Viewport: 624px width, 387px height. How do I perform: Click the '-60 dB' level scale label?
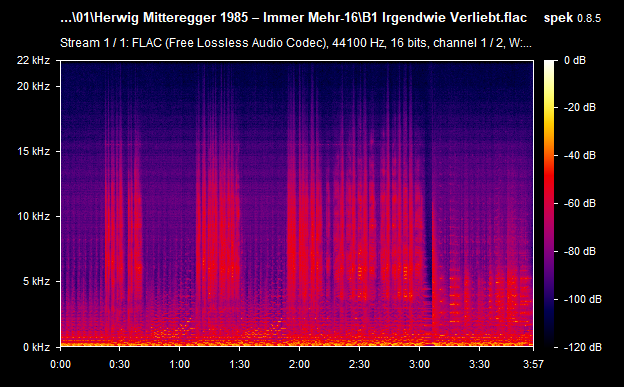[x=580, y=203]
